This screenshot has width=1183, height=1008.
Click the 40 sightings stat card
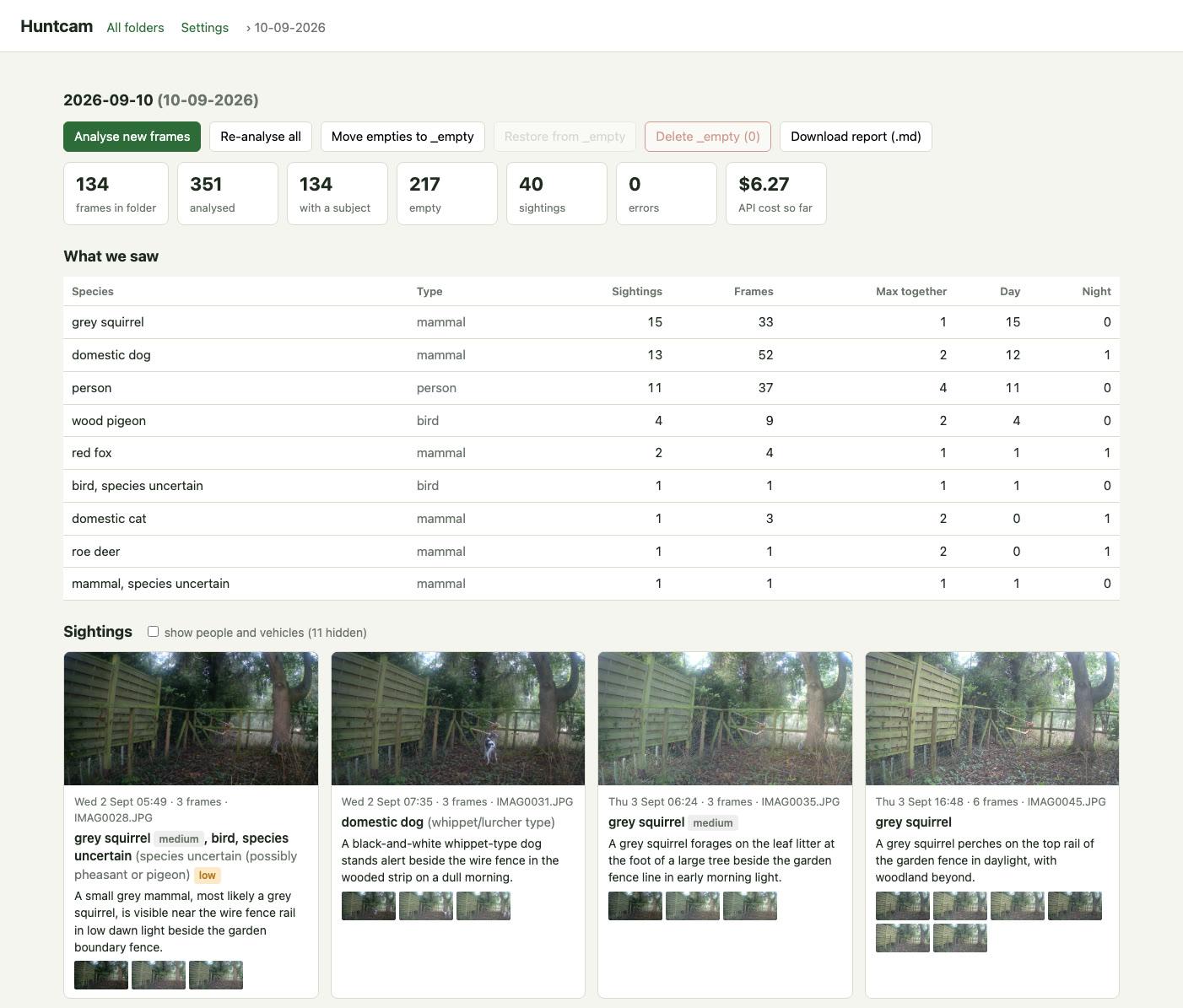[556, 194]
